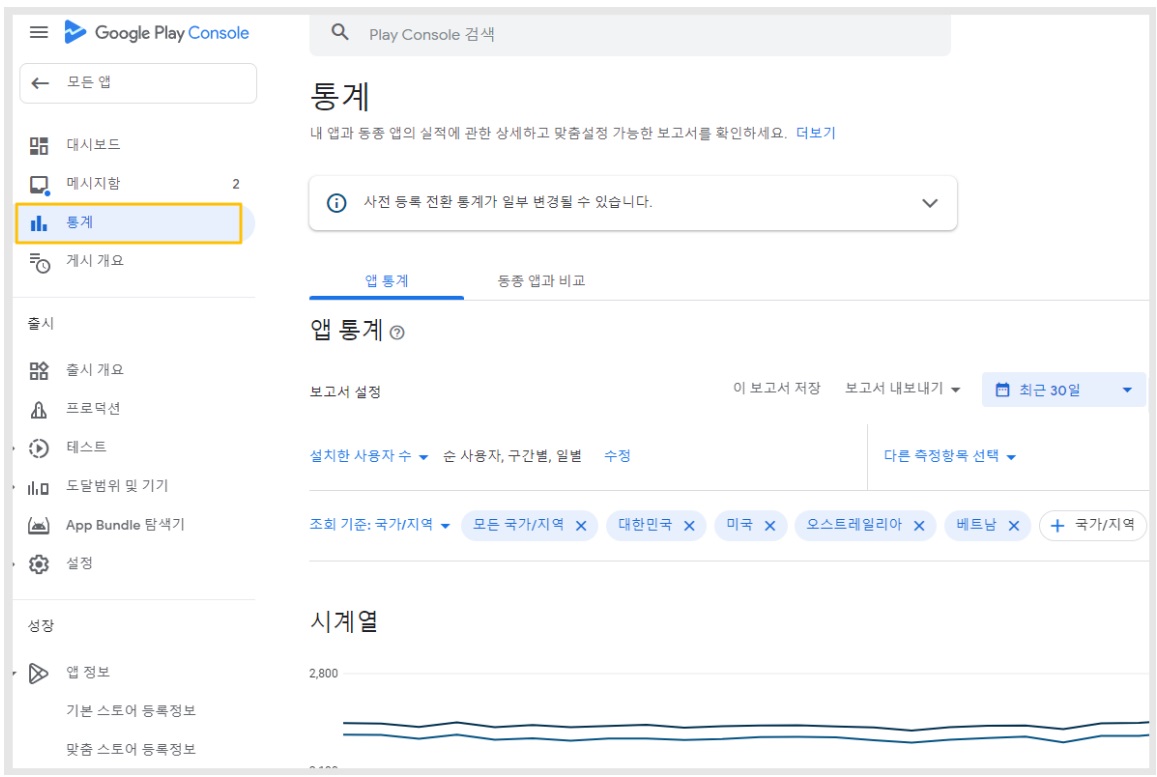Click the 메시지함 inbox icon
Image resolution: width=1157 pixels, height=777 pixels.
pyautogui.click(x=39, y=184)
